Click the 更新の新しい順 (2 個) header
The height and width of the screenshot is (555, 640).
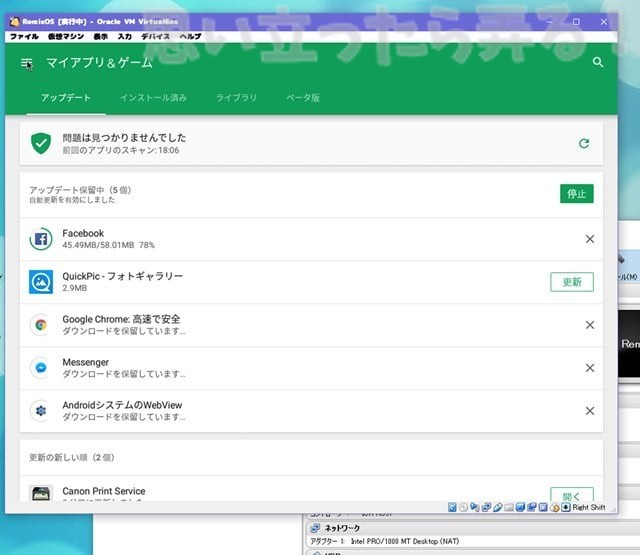(71, 457)
